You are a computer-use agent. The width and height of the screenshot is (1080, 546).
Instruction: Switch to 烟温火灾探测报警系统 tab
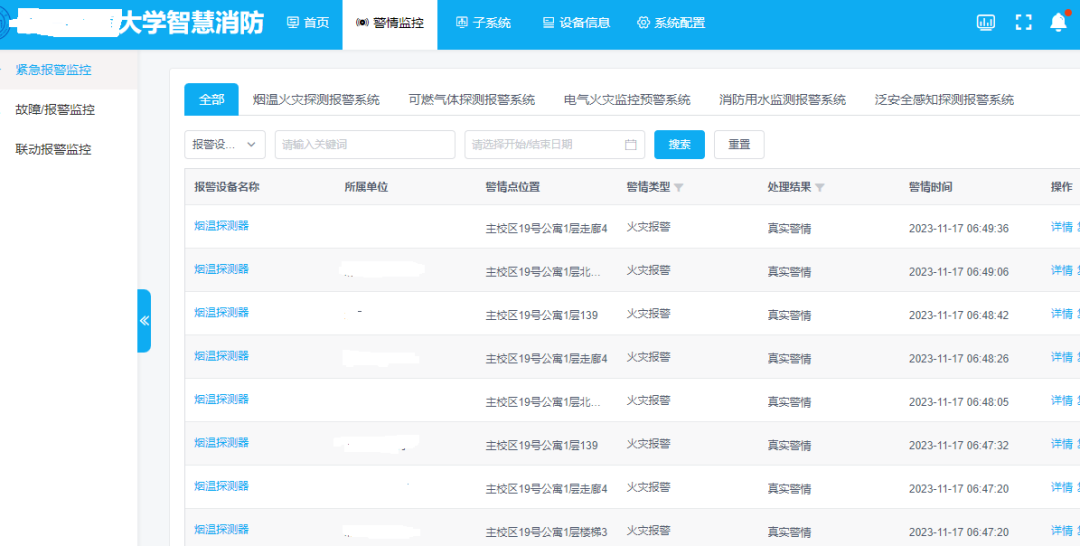click(316, 100)
